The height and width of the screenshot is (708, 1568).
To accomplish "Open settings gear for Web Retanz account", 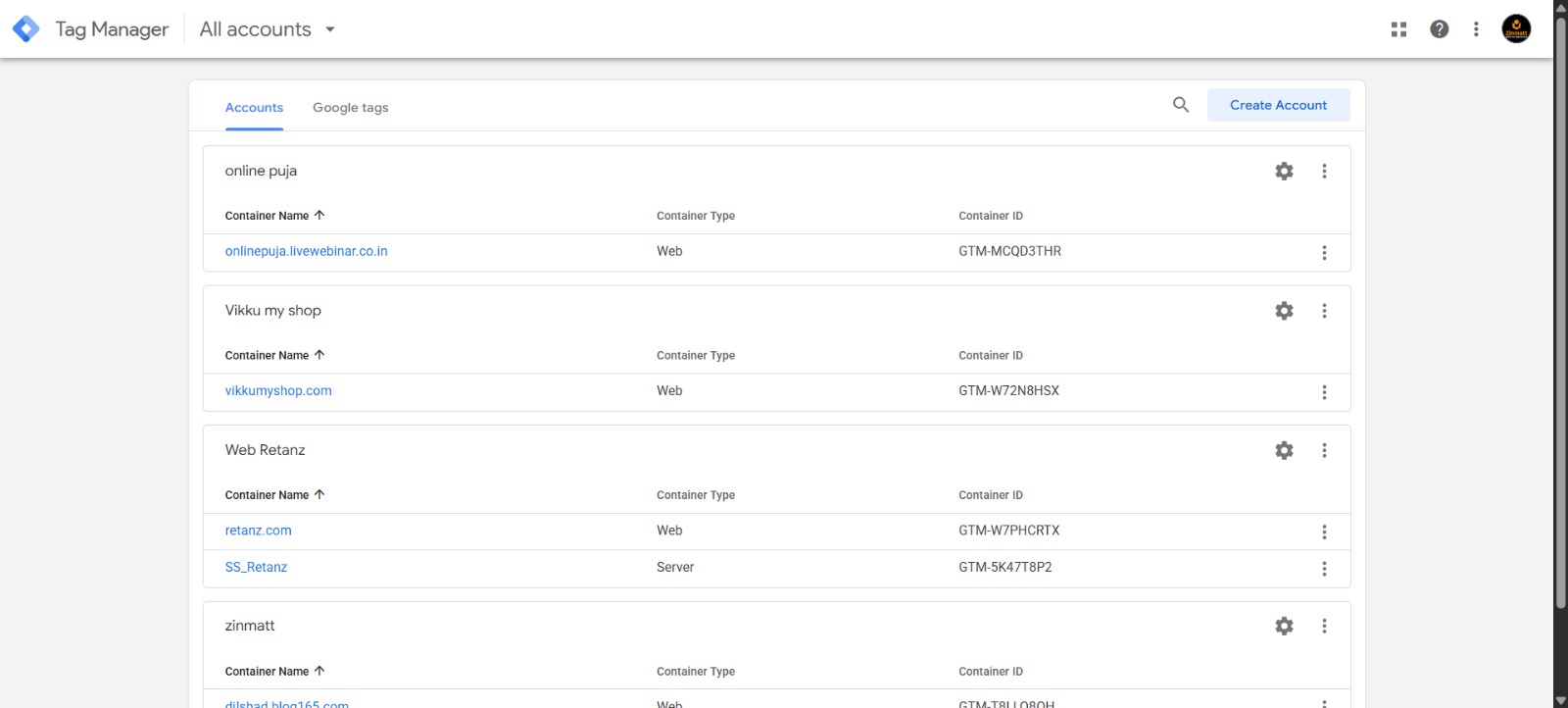I will tap(1284, 450).
